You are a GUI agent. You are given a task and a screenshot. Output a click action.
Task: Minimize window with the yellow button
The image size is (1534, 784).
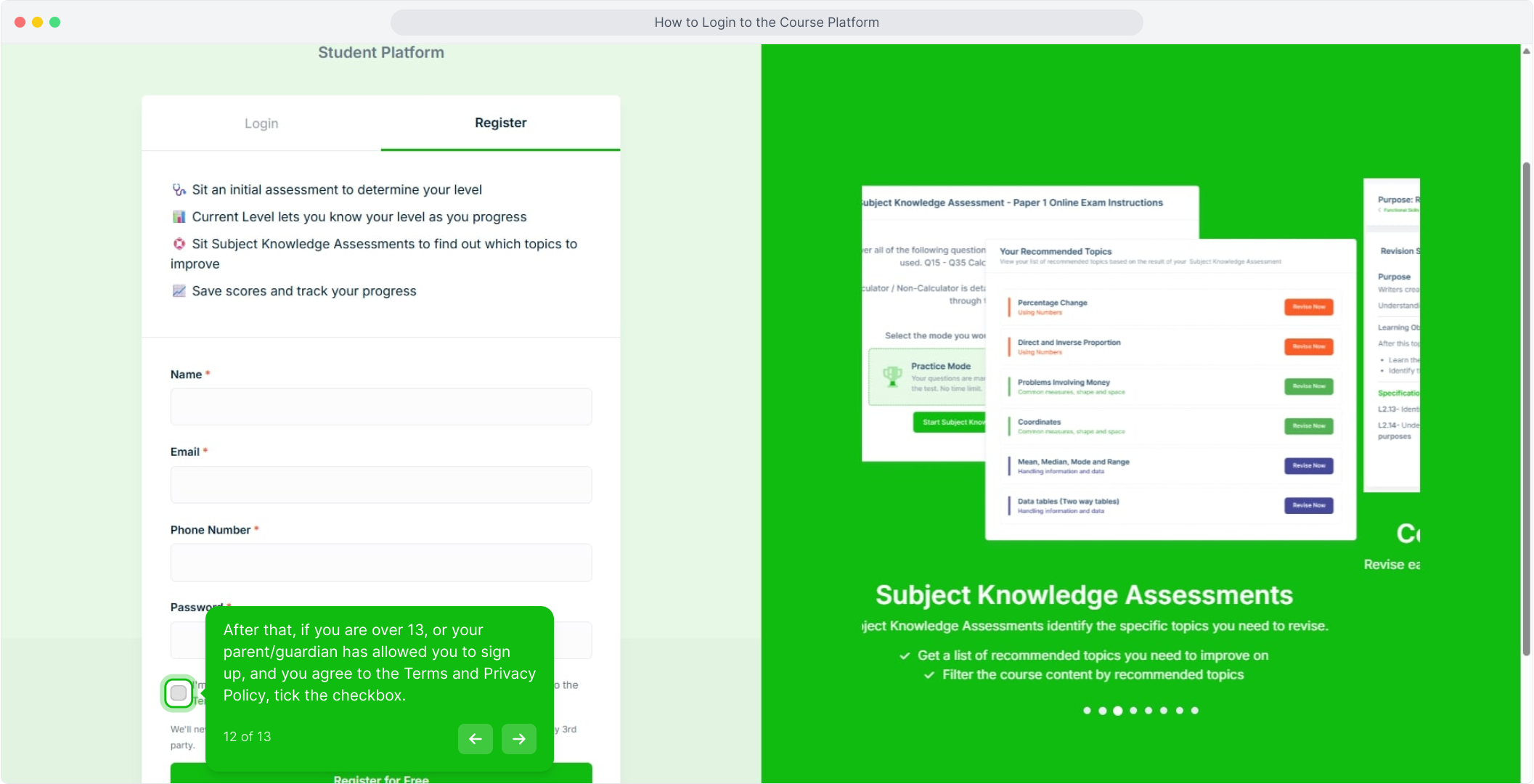coord(38,22)
